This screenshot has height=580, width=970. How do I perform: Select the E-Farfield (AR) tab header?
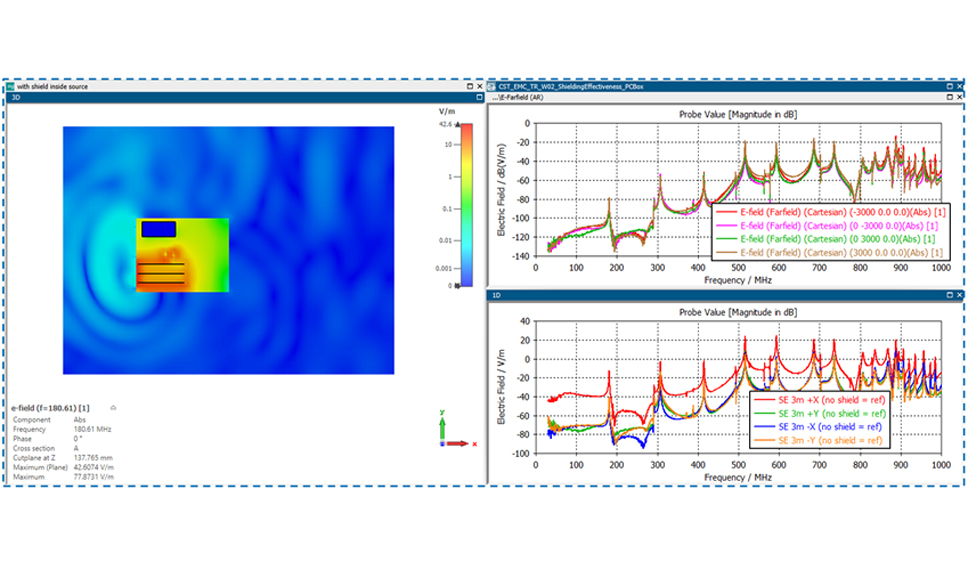click(x=520, y=98)
